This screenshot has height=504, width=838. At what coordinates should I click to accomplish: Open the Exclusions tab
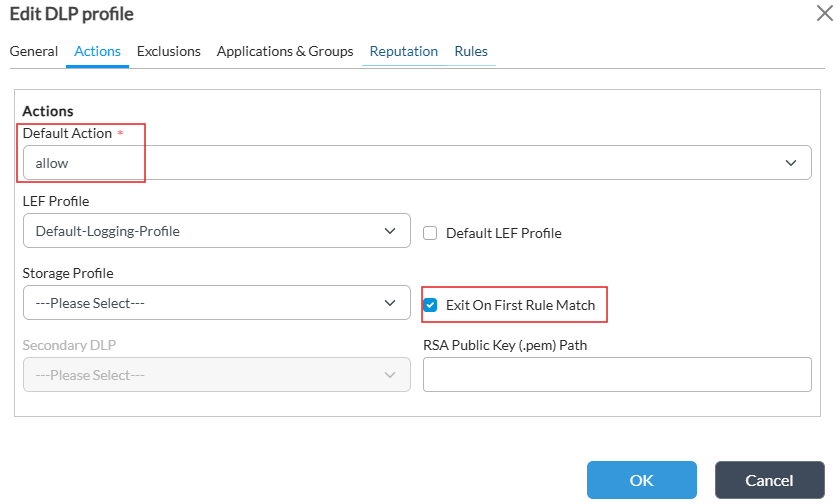click(x=169, y=51)
